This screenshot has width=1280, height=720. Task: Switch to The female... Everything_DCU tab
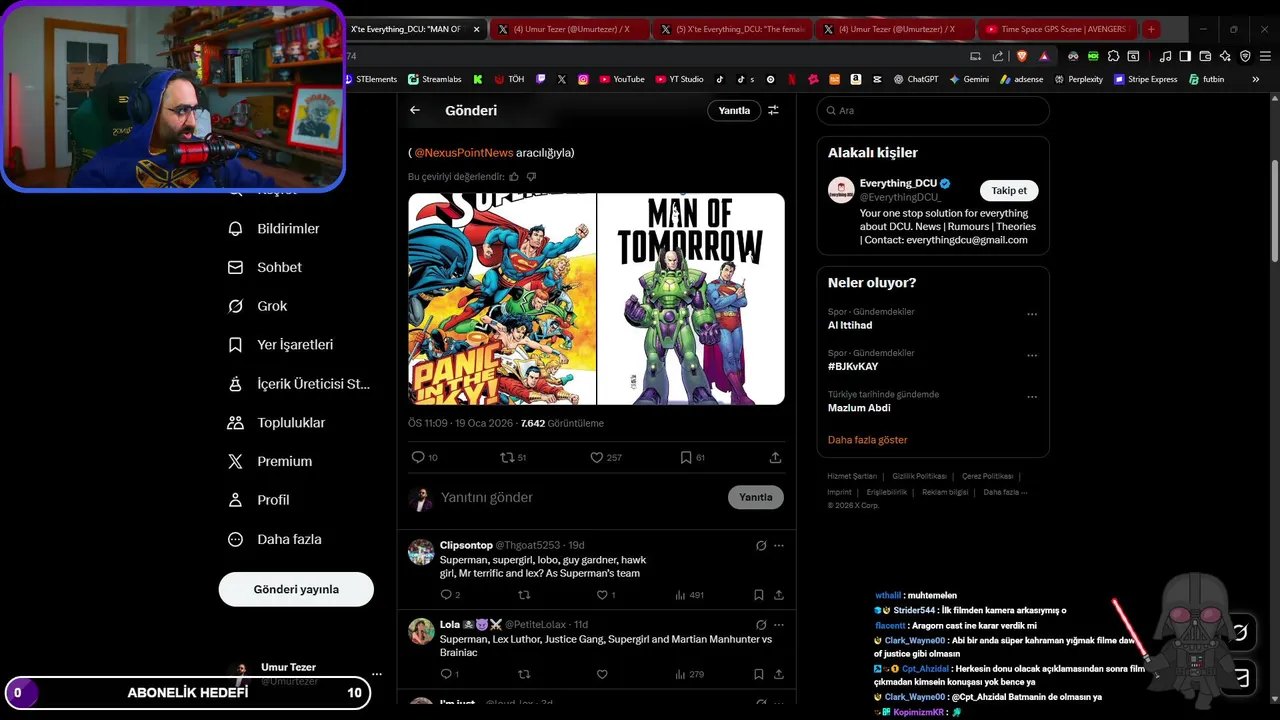732,29
